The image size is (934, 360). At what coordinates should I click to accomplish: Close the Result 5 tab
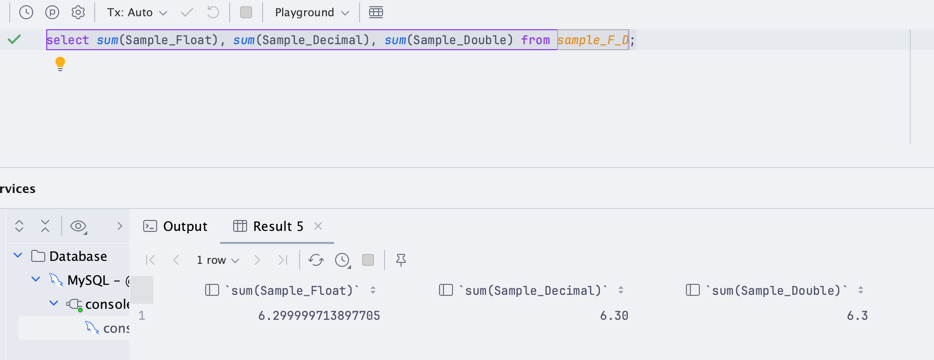[318, 226]
